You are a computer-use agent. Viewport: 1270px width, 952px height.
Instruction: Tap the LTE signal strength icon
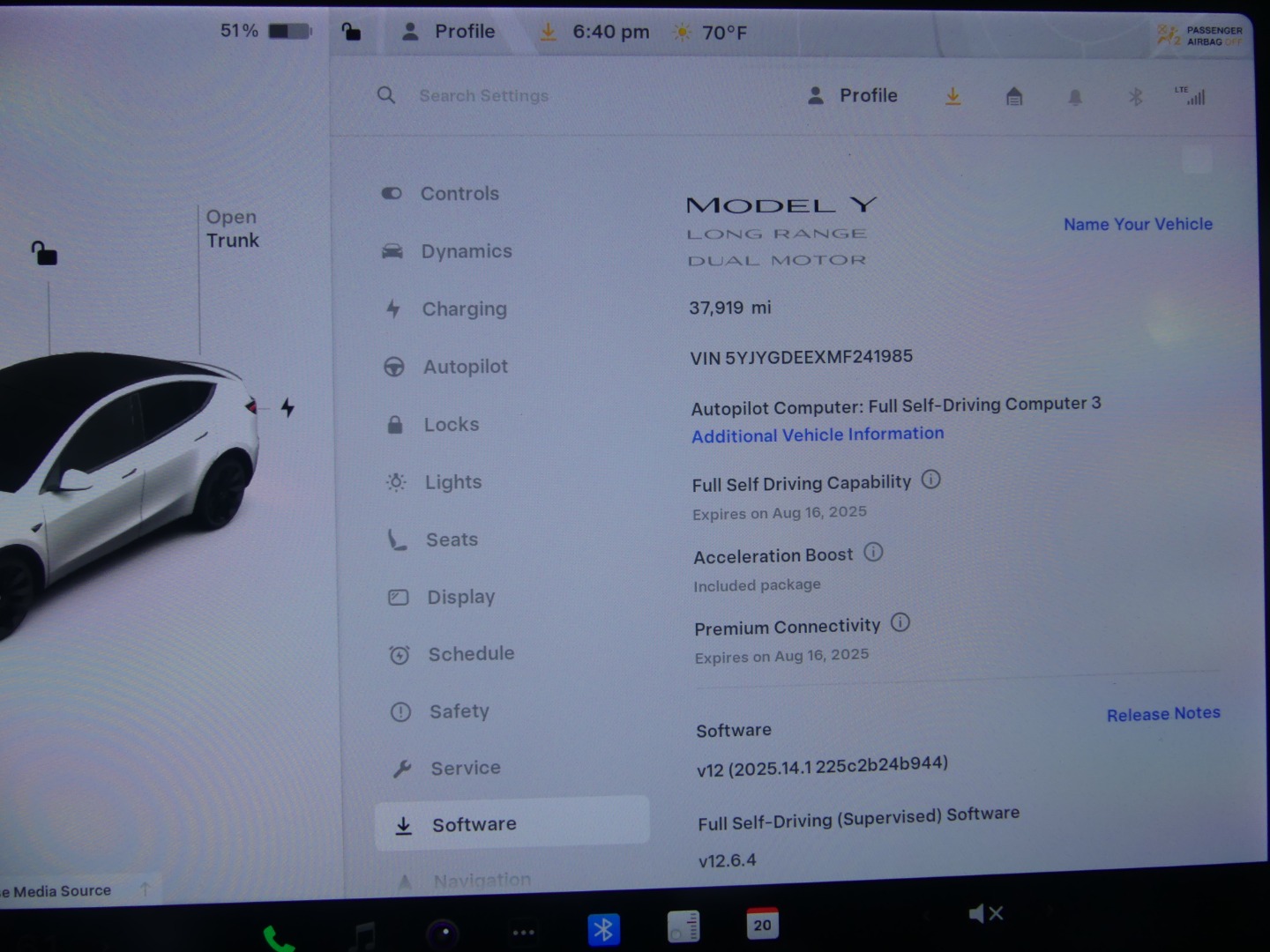coord(1191,95)
